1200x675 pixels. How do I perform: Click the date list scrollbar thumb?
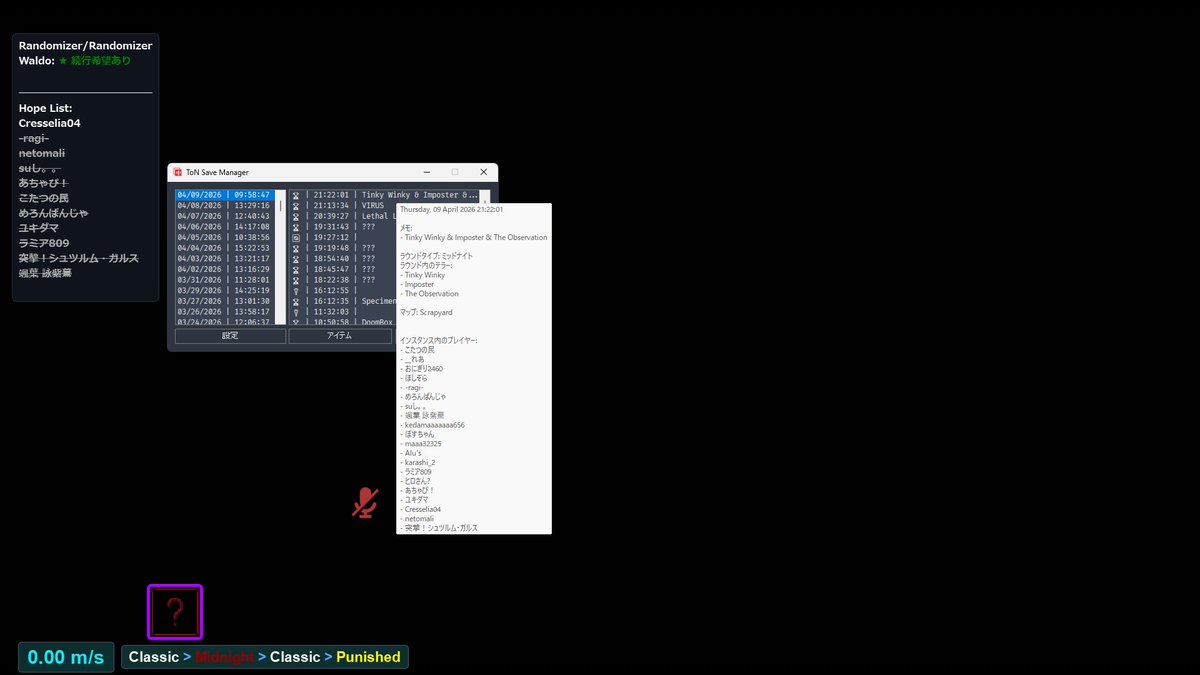[x=281, y=206]
